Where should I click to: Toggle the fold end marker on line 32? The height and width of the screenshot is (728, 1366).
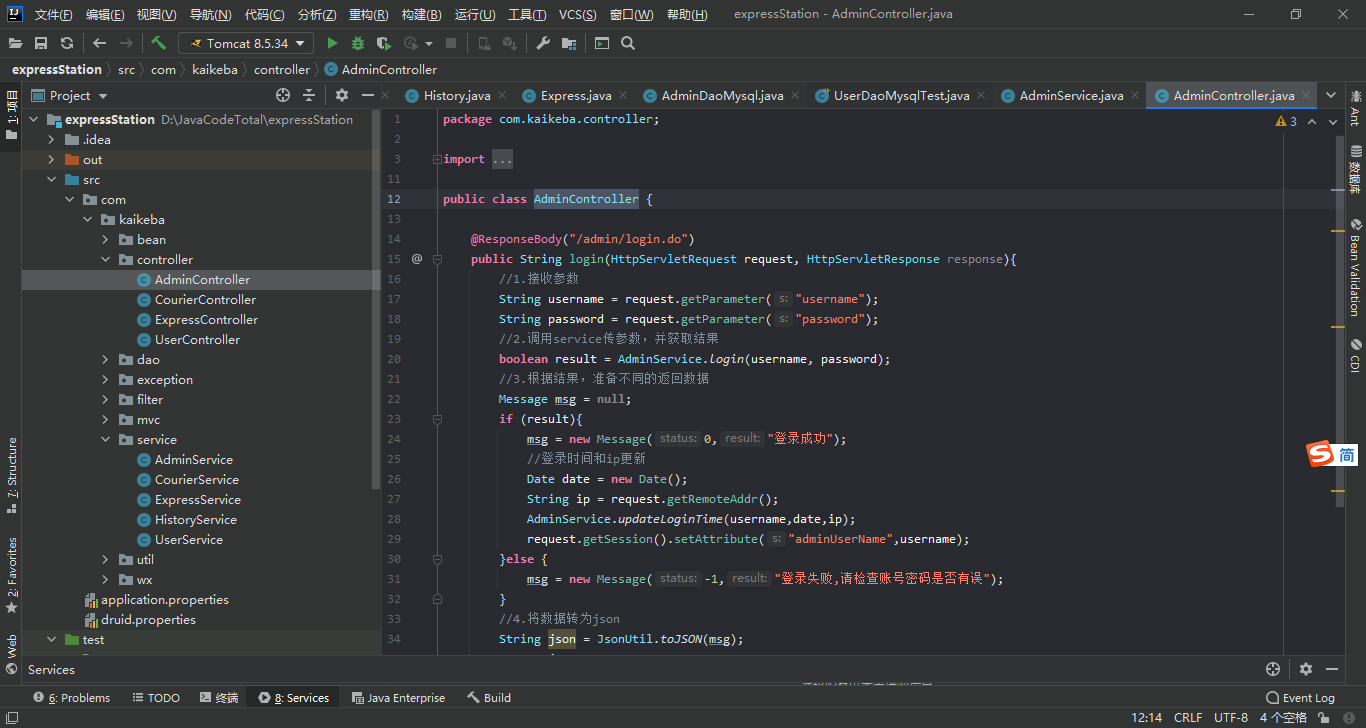(x=437, y=599)
